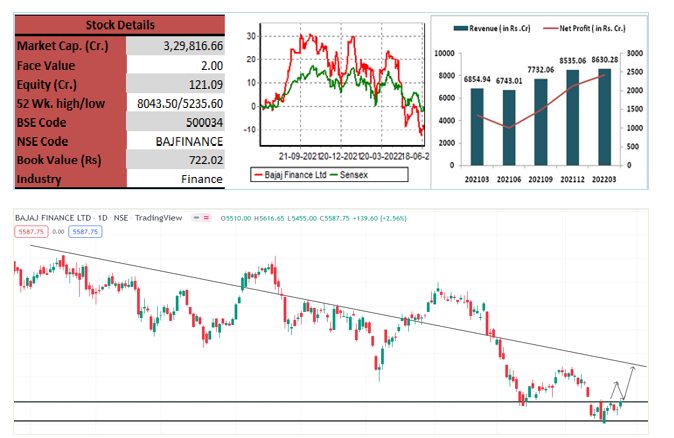
Task: Click the 202106 revenue bar
Action: point(509,128)
